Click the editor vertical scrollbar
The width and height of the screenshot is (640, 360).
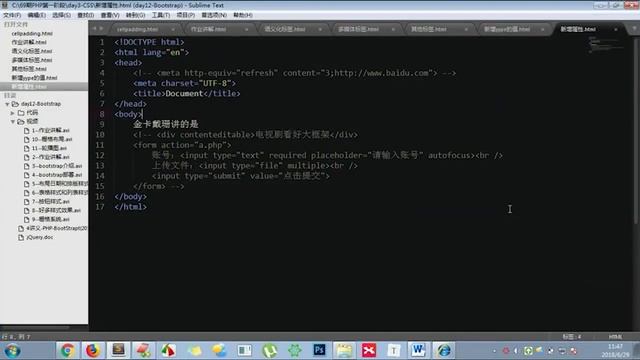(636, 131)
